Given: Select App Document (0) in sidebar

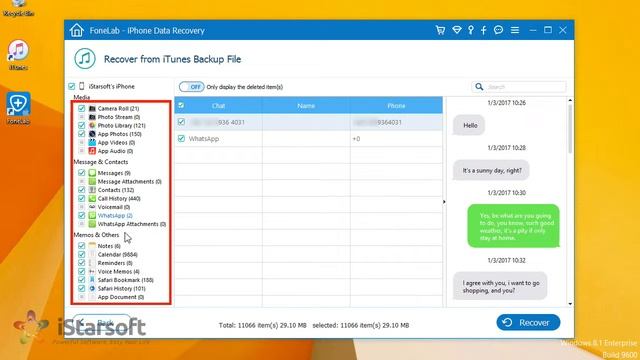Looking at the screenshot, I should pos(121,297).
